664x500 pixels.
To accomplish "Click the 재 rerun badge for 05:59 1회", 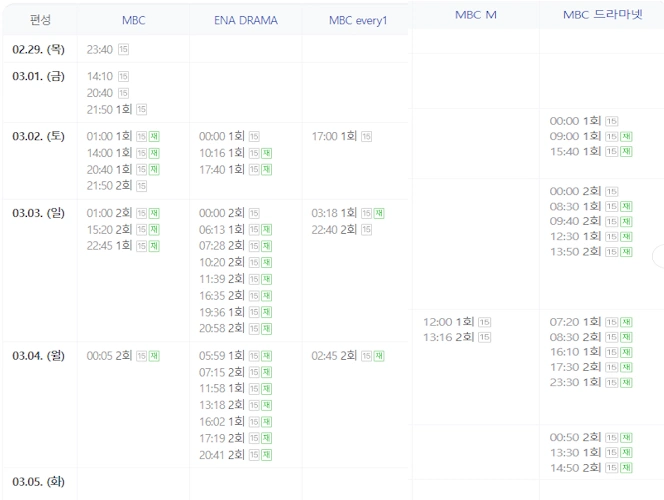I will (x=266, y=356).
